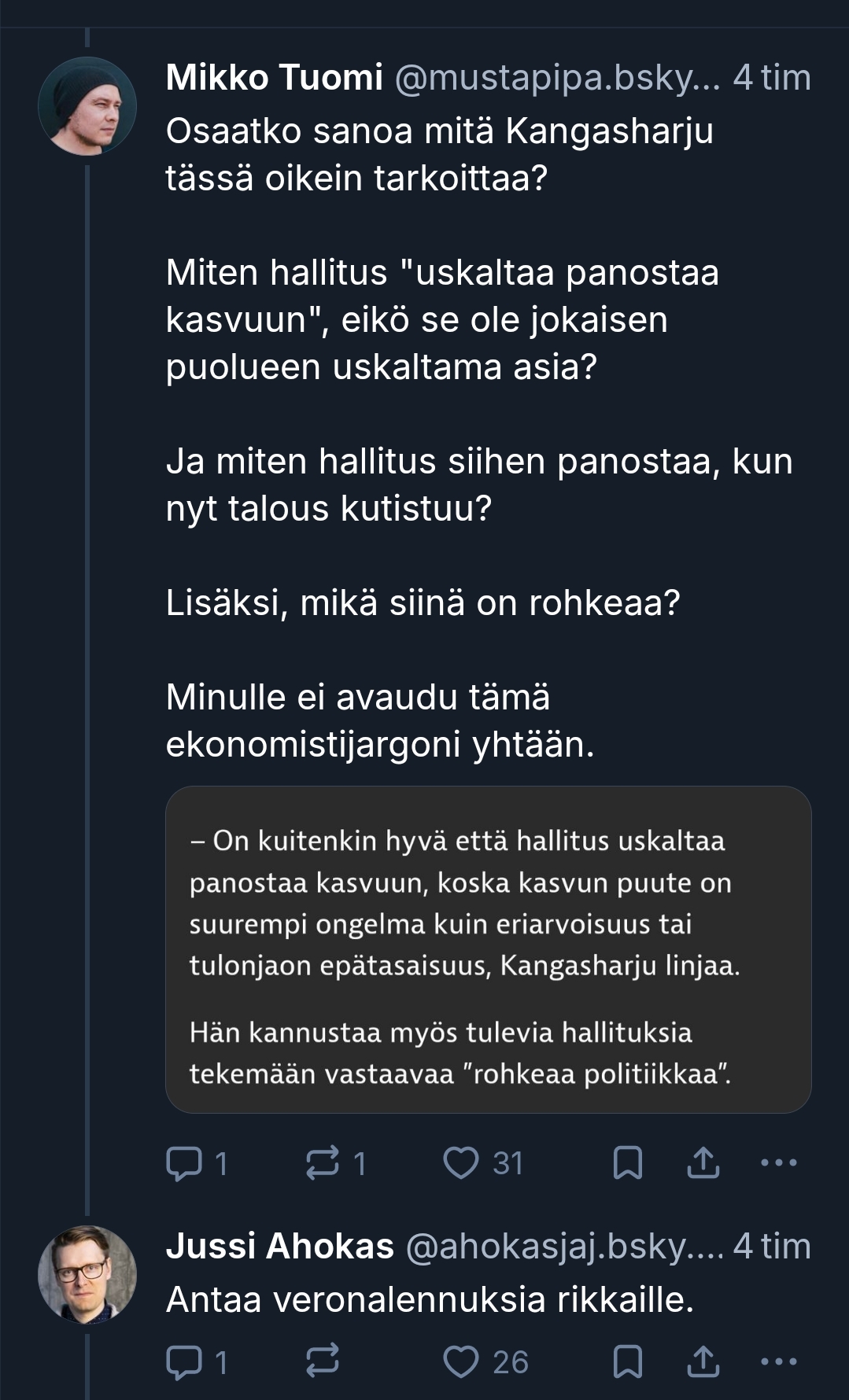Repost Jussi Ahokas's reply
Screen dimensions: 849x1400
323,1362
